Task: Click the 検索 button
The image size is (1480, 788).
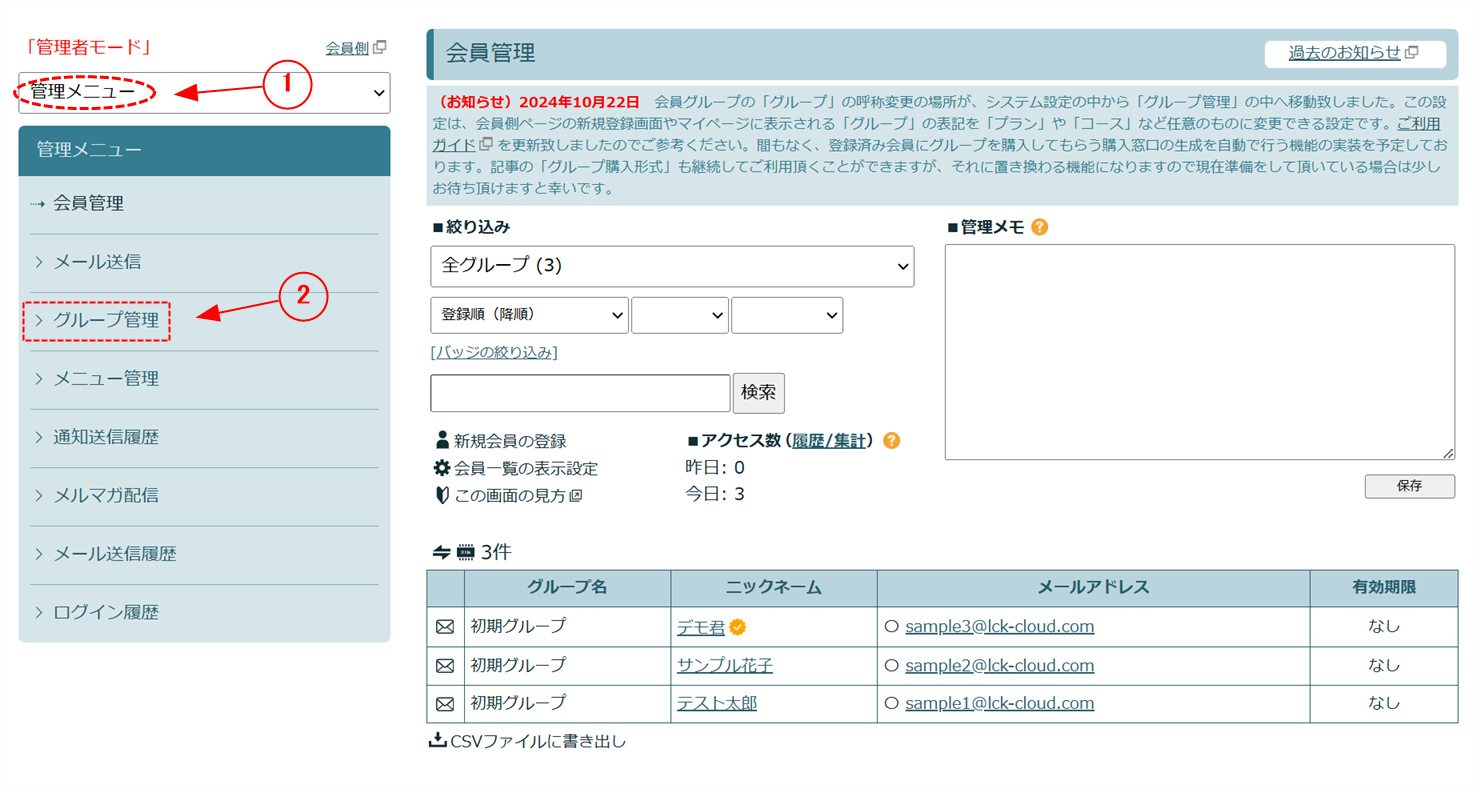Action: click(x=759, y=393)
